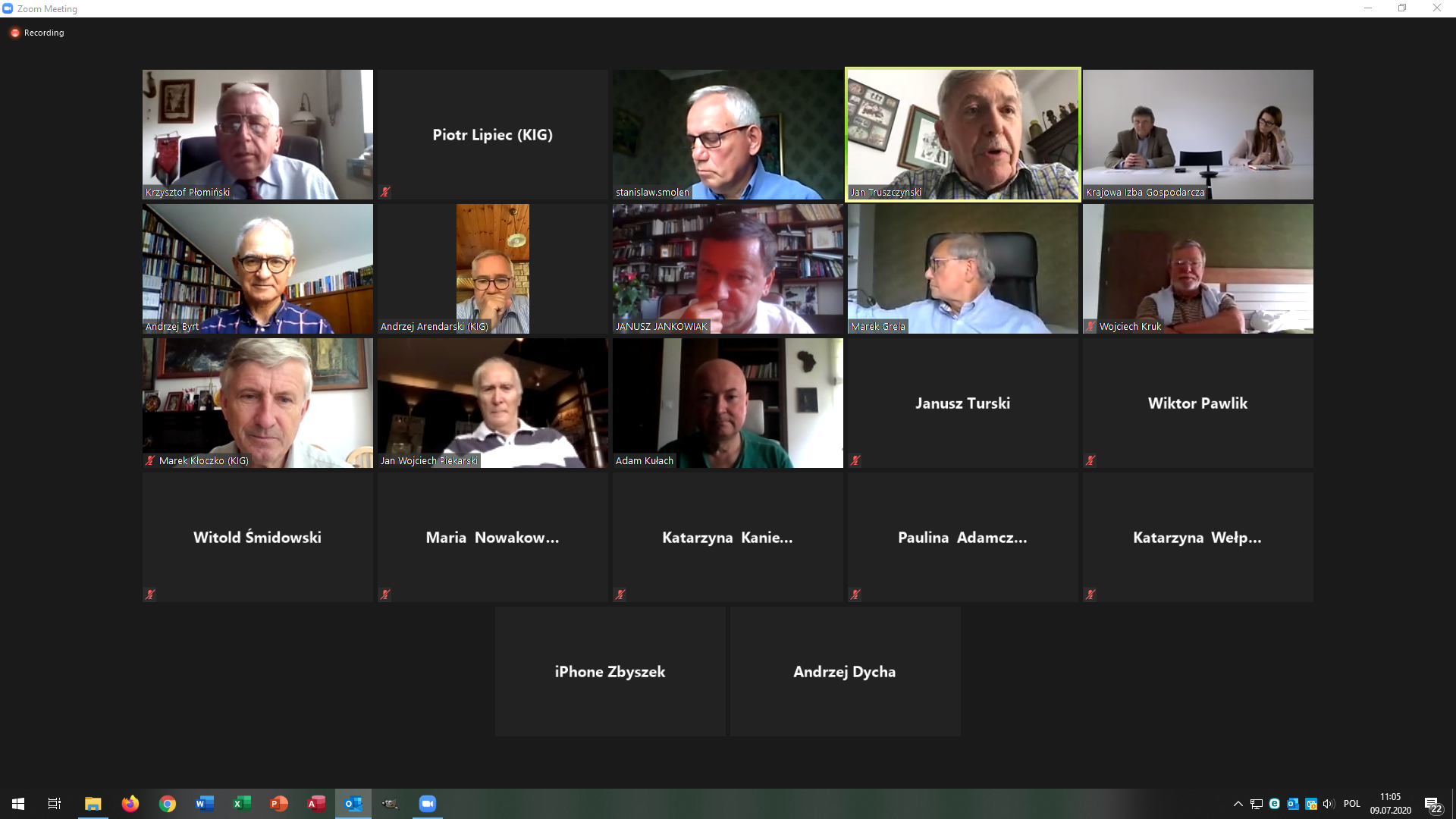Open the Zoom app from the taskbar
Viewport: 1456px width, 819px height.
pos(427,804)
